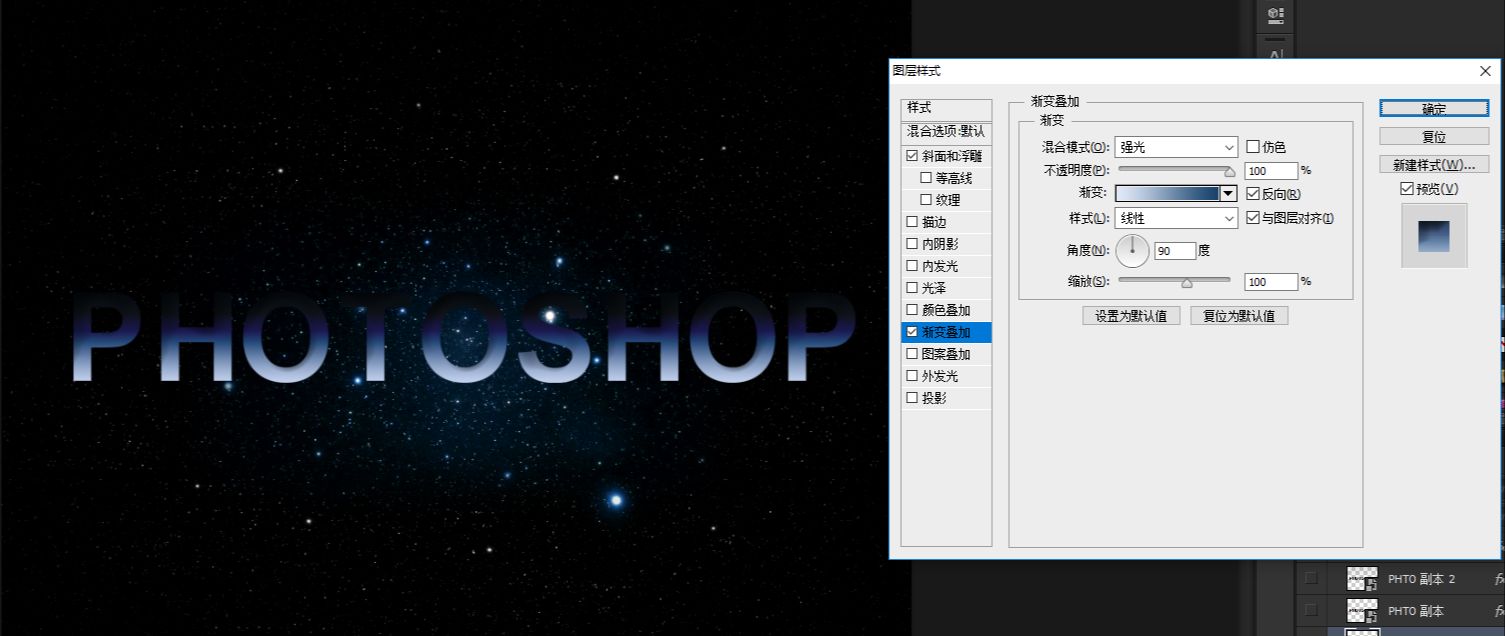
Task: Enable the 描边 effect checkbox
Action: tap(912, 222)
